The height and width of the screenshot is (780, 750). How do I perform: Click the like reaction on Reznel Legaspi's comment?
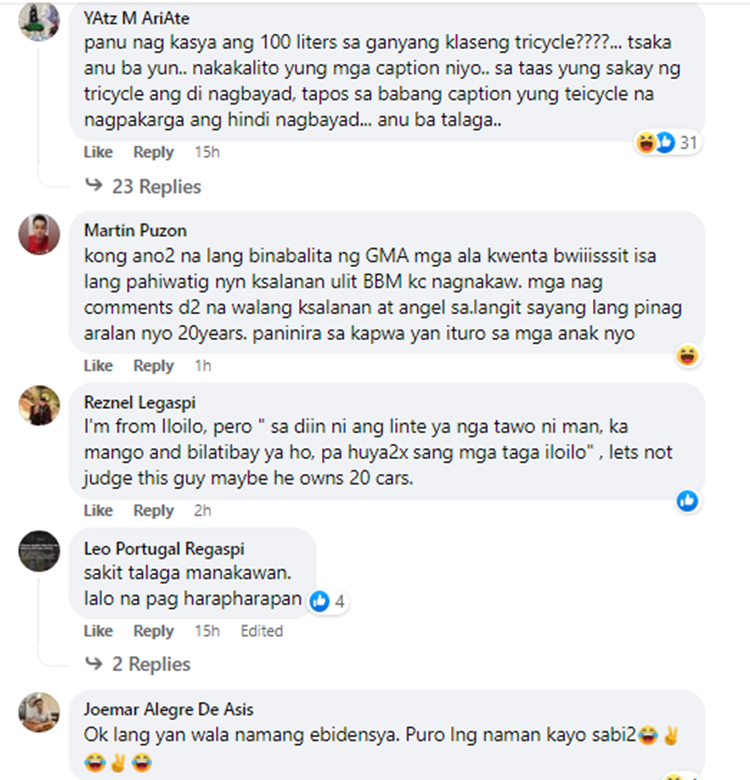[x=688, y=501]
